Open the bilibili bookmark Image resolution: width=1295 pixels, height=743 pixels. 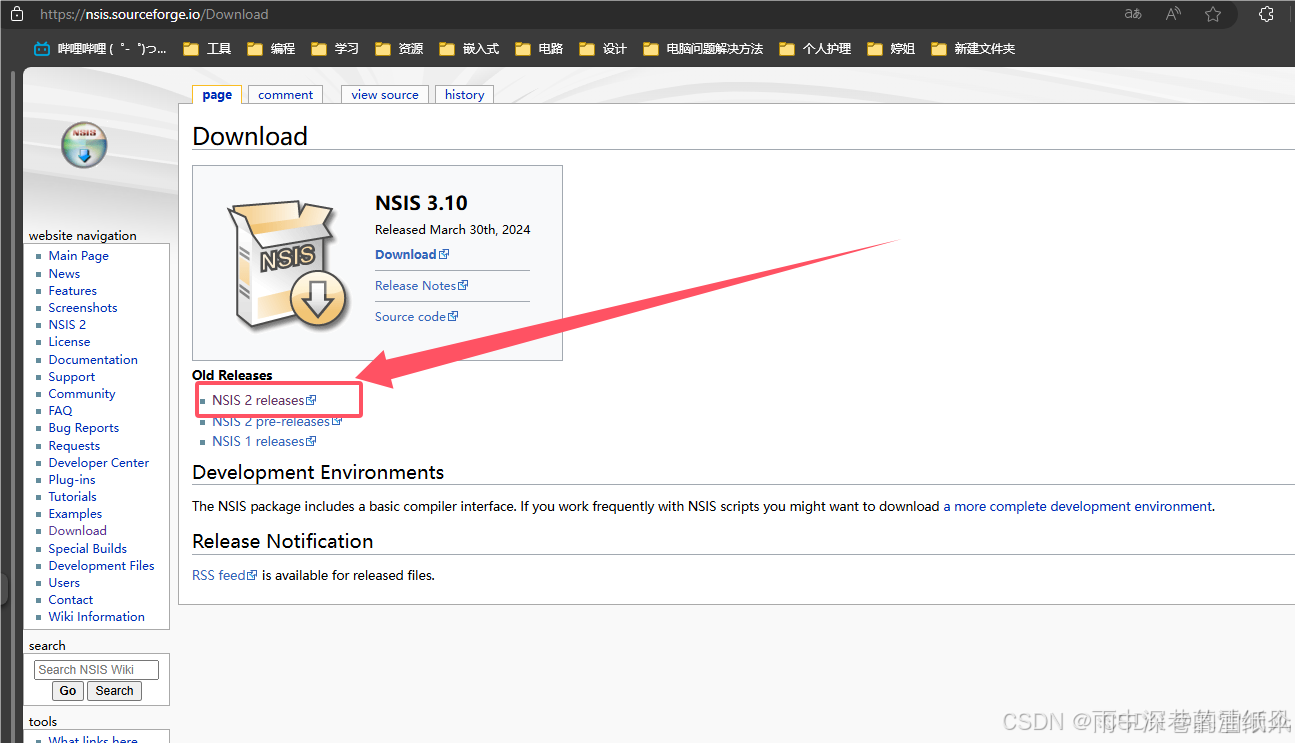pyautogui.click(x=100, y=48)
